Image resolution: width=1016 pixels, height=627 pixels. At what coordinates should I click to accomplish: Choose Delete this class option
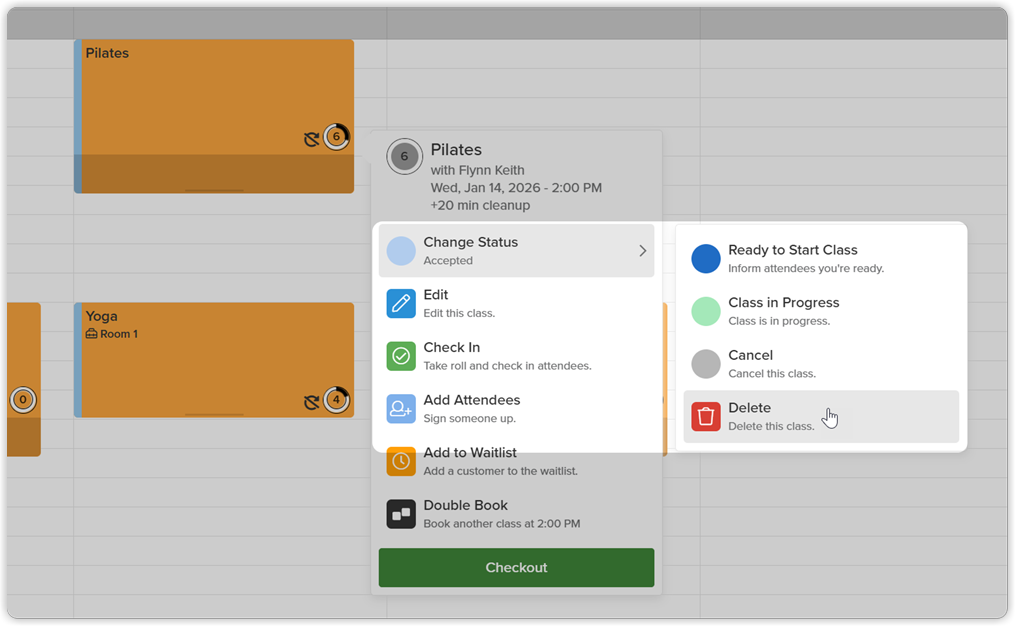[x=821, y=416]
